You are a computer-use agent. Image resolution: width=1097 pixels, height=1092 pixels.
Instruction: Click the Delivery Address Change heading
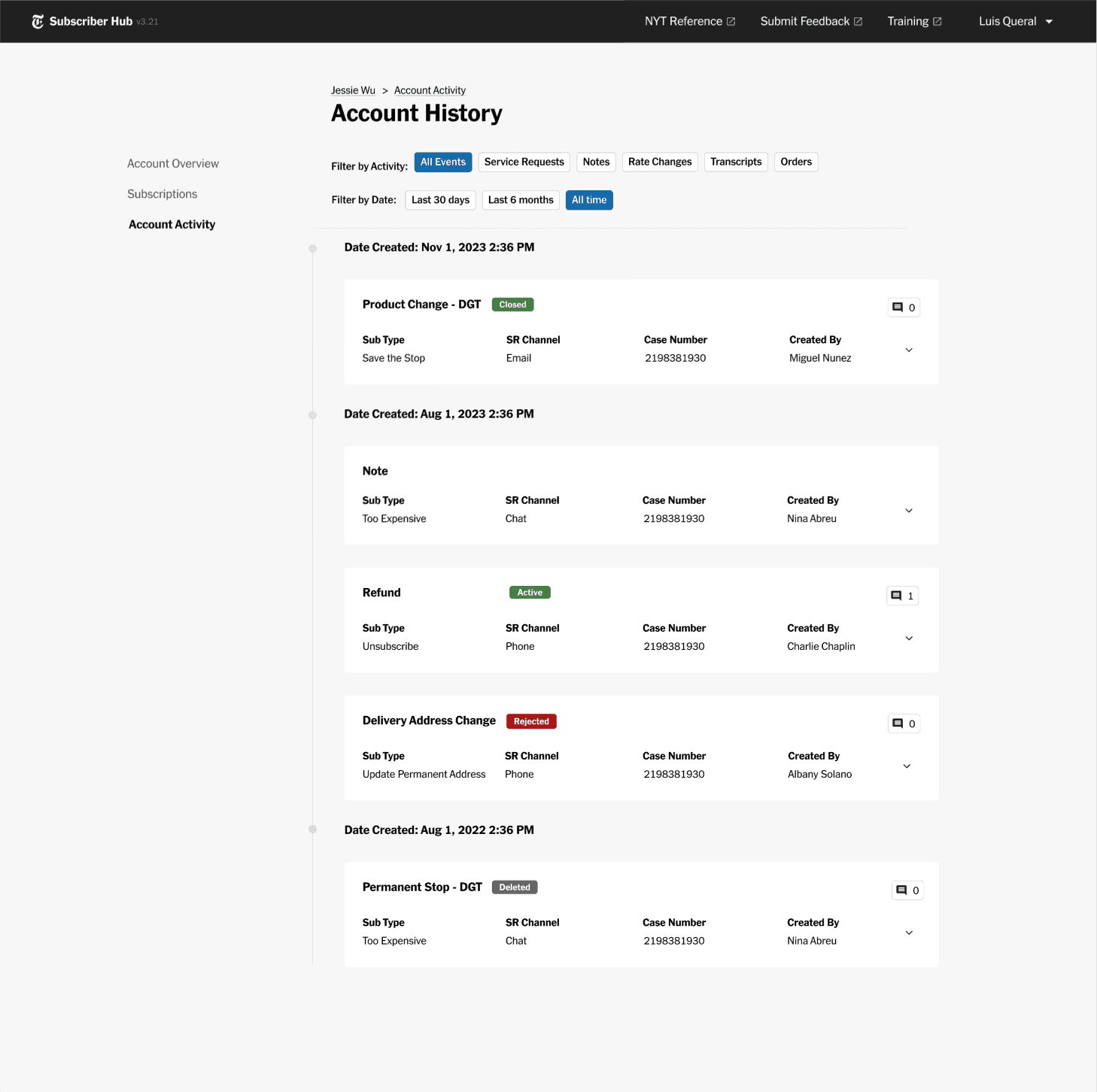point(429,720)
